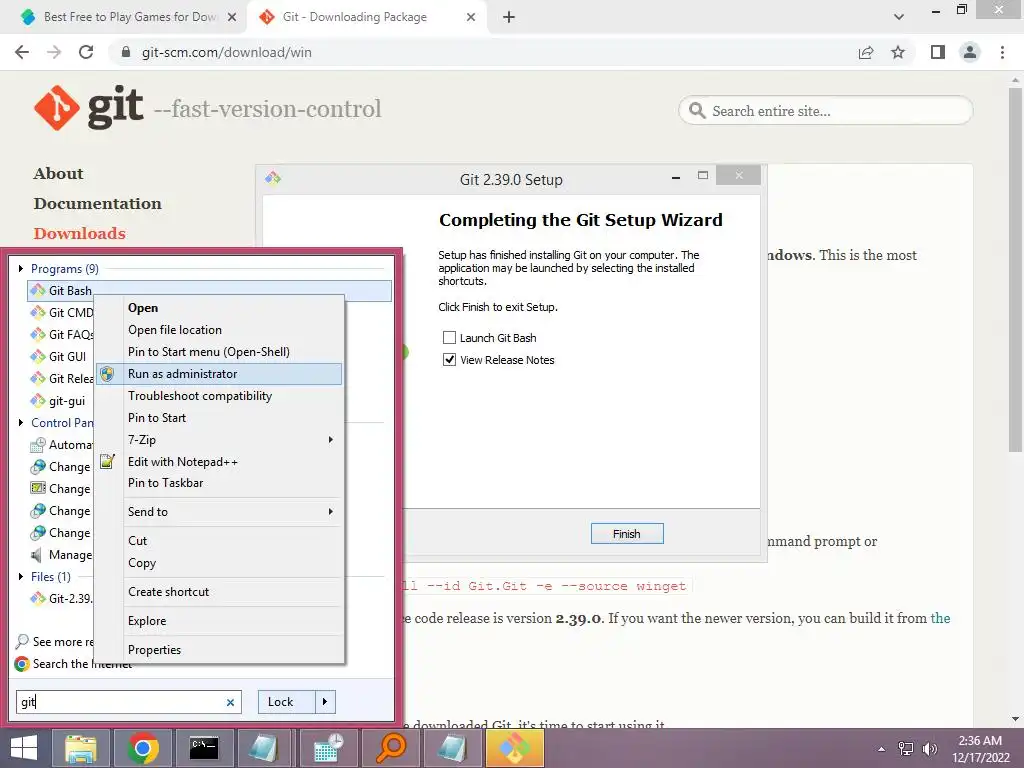Open a new browser tab

pos(509,17)
